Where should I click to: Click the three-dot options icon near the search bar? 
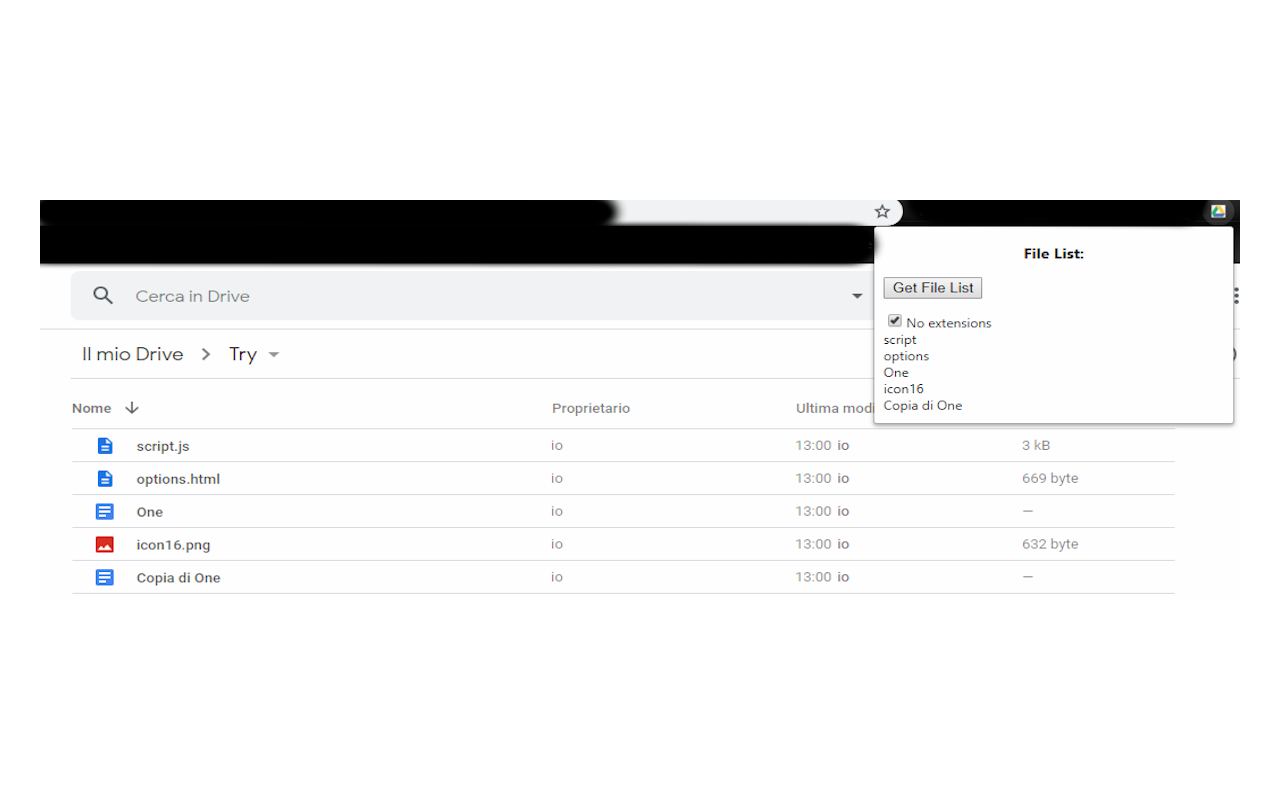pyautogui.click(x=1234, y=295)
